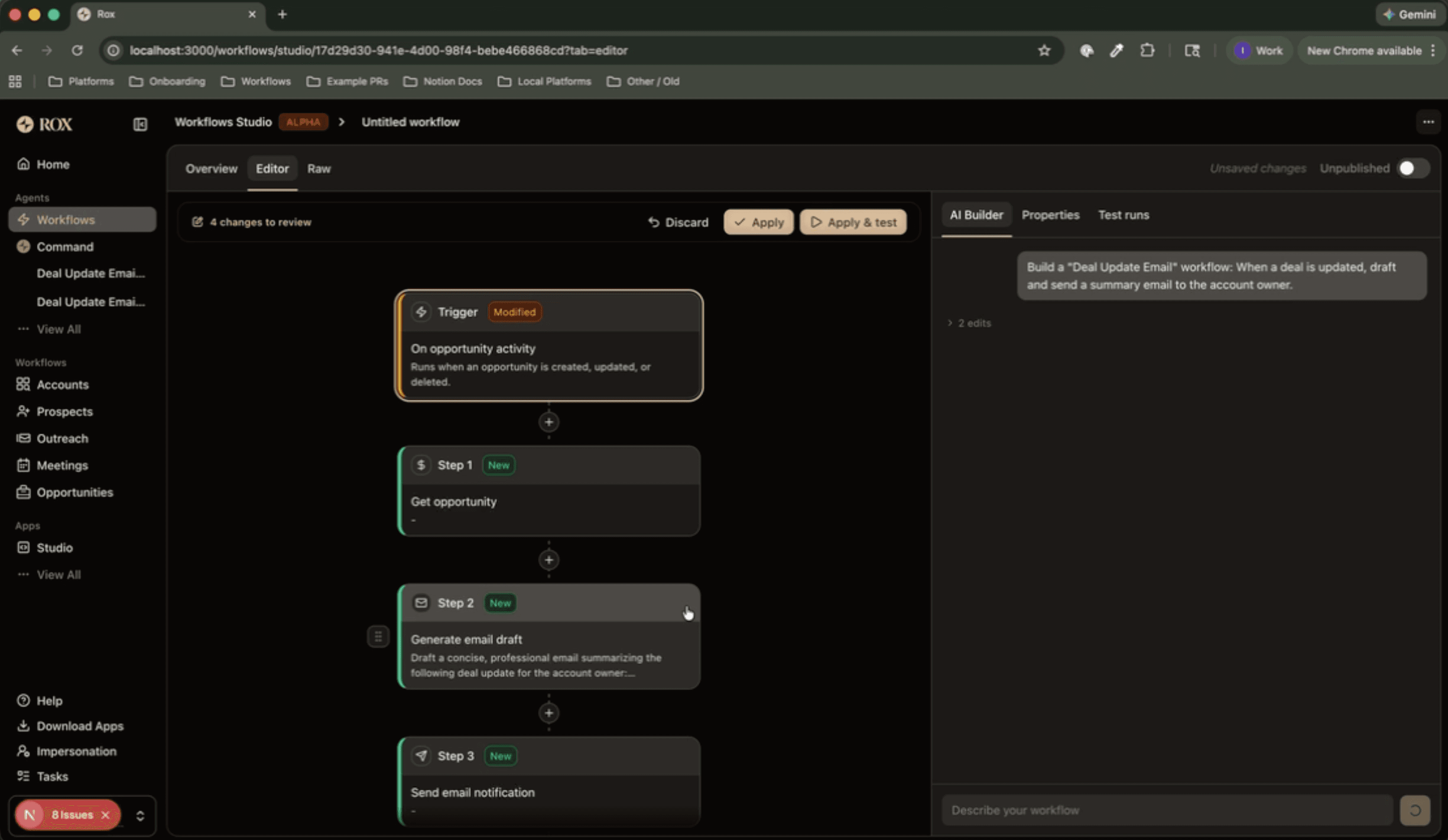Select Workflows in the Agents sidebar
Image resolution: width=1448 pixels, height=840 pixels.
65,219
